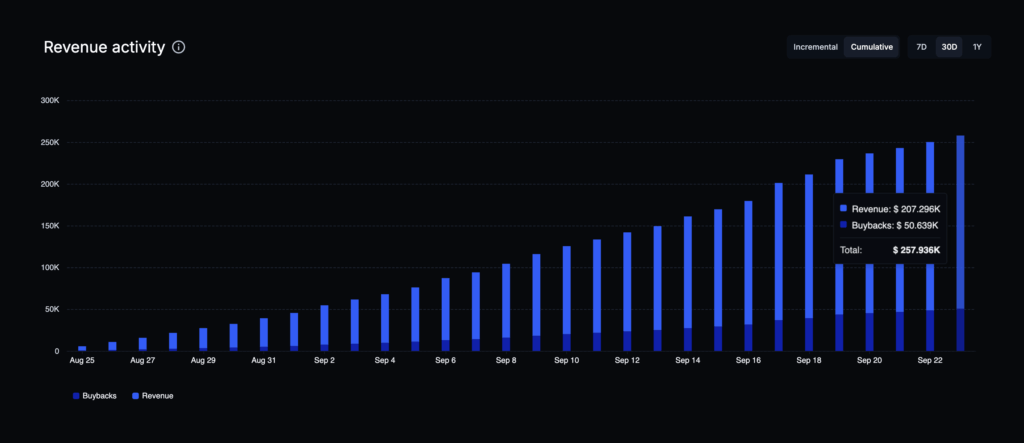Click the blue Revenue swatch in the tooltip

click(x=844, y=208)
